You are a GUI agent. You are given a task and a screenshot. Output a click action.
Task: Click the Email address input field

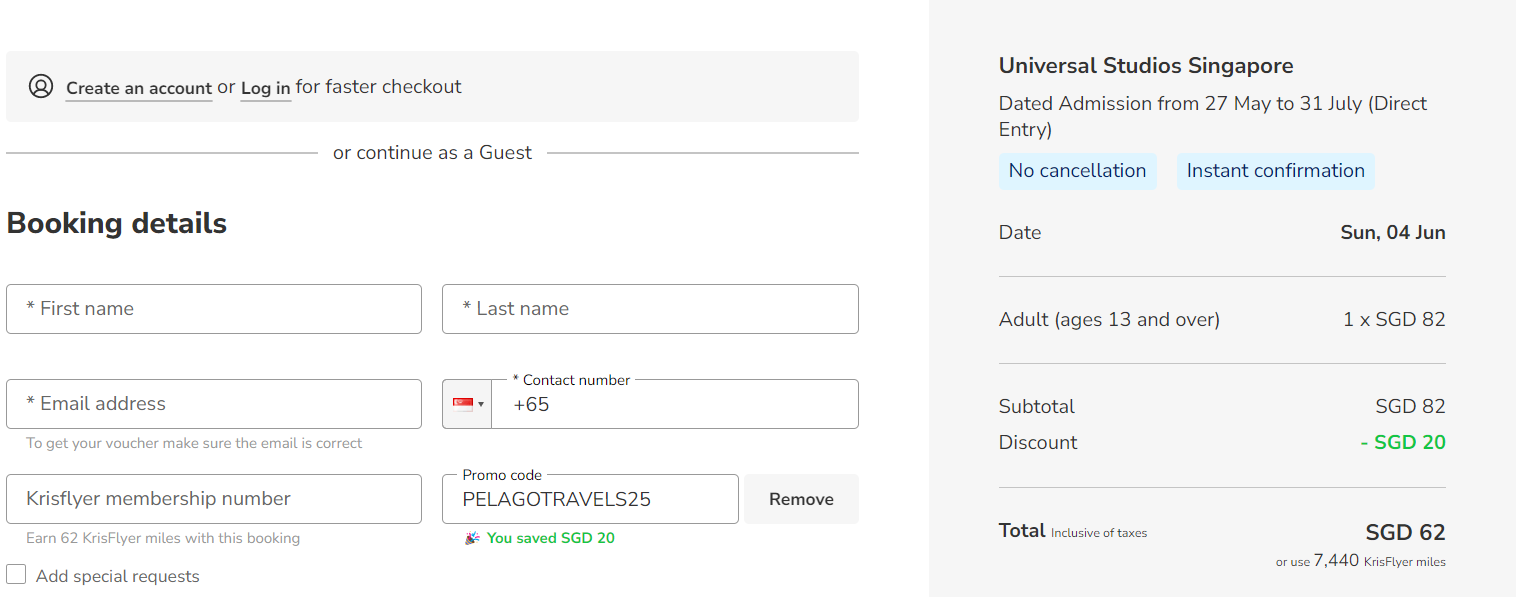click(213, 403)
